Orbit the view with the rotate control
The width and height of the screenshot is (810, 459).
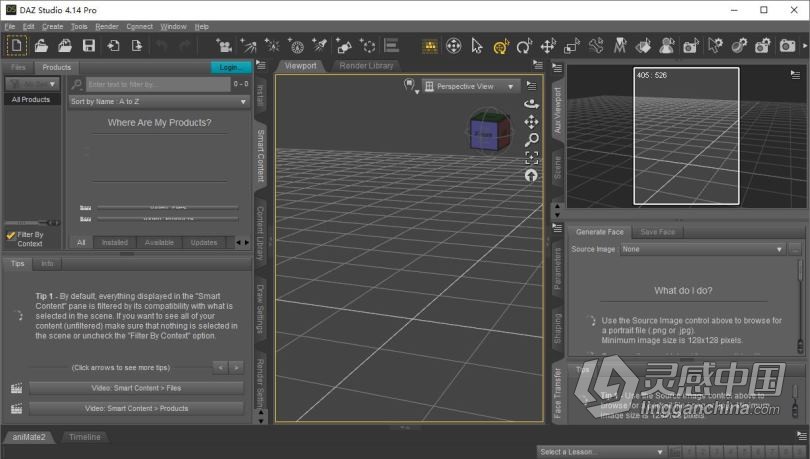pyautogui.click(x=531, y=104)
